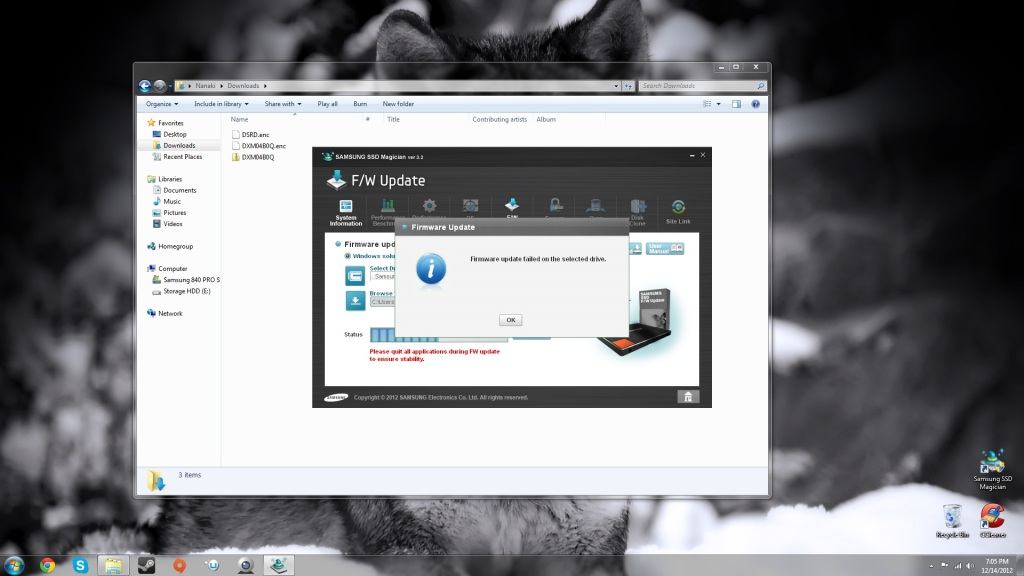Open Secure Erase padlock icon in Magician
This screenshot has width=1024, height=576.
(x=556, y=206)
